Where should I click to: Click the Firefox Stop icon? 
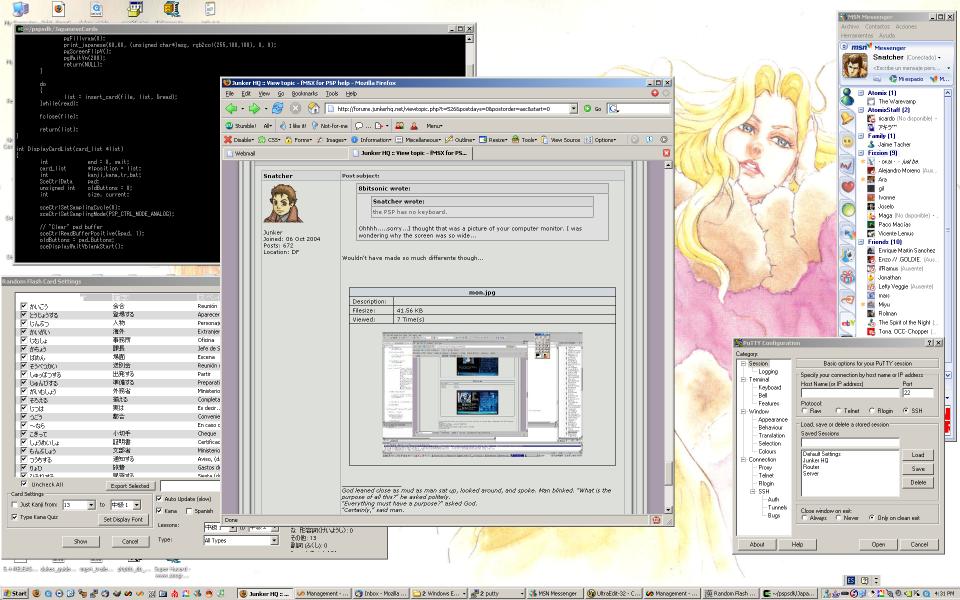(295, 108)
